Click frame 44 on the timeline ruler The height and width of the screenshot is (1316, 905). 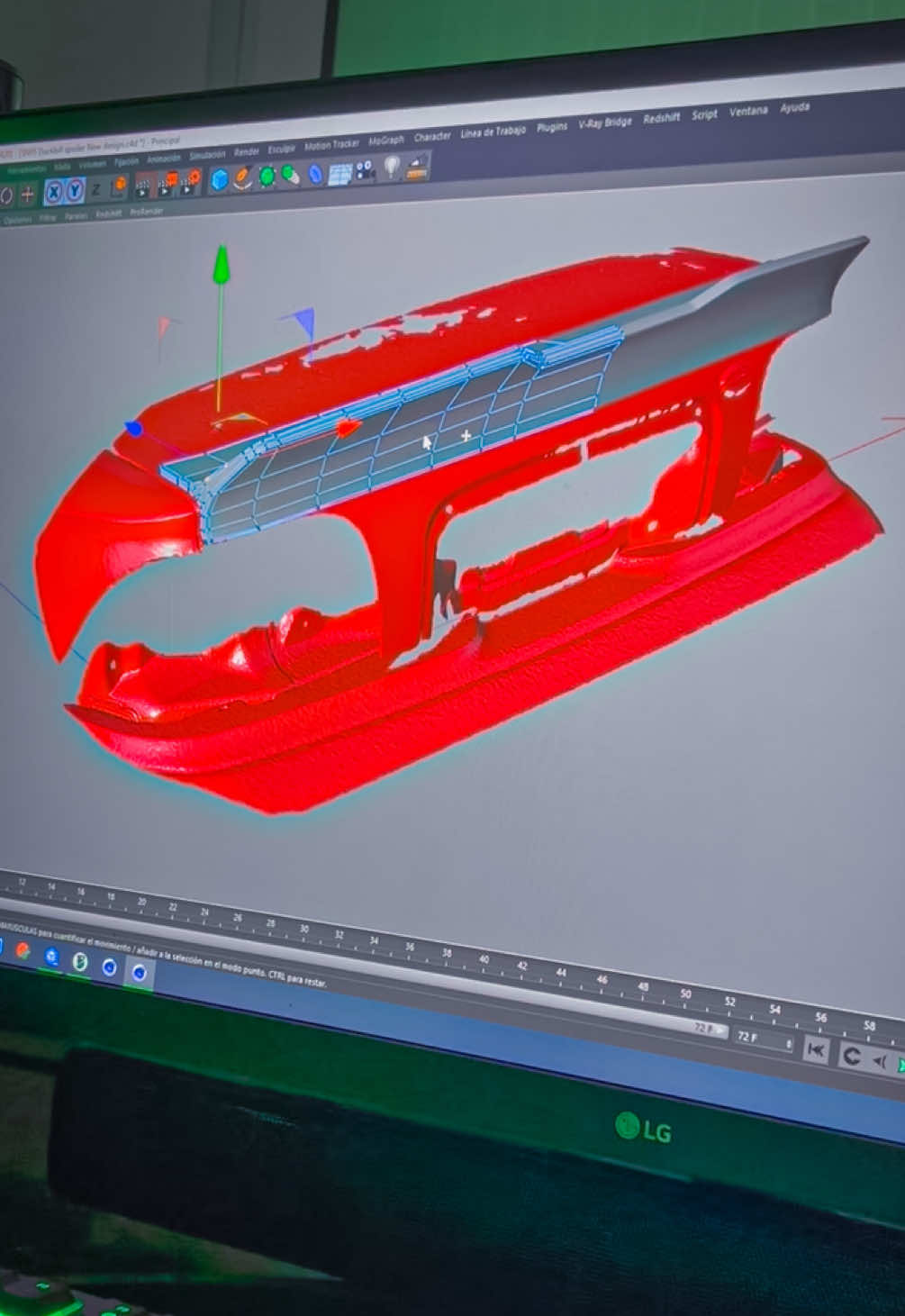point(561,972)
